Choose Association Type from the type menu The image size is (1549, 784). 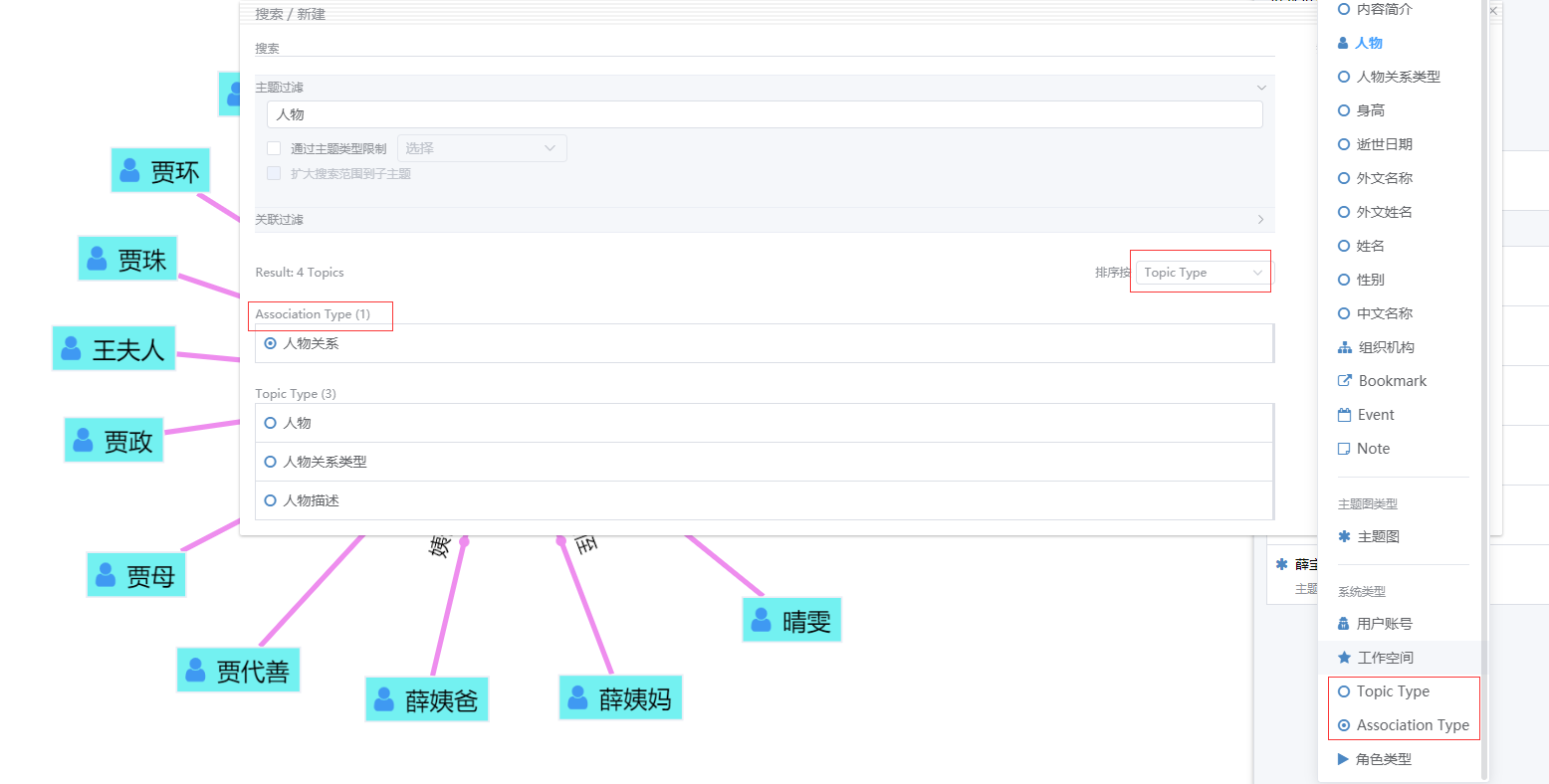pyautogui.click(x=1412, y=725)
